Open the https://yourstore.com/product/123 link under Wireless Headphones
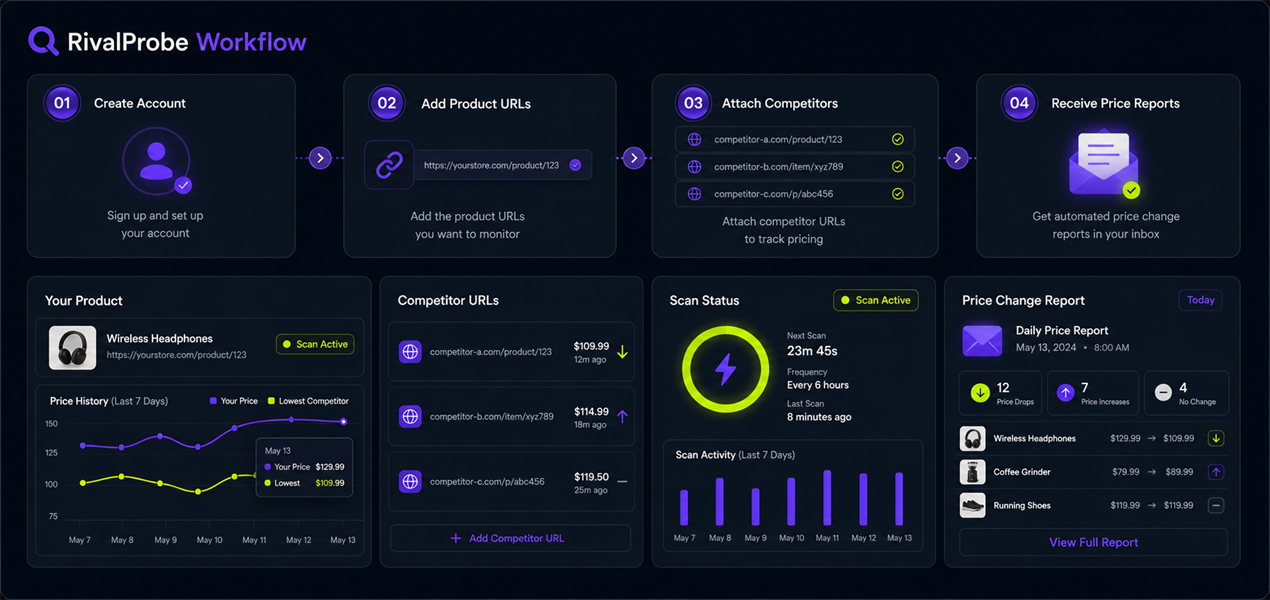 [177, 355]
